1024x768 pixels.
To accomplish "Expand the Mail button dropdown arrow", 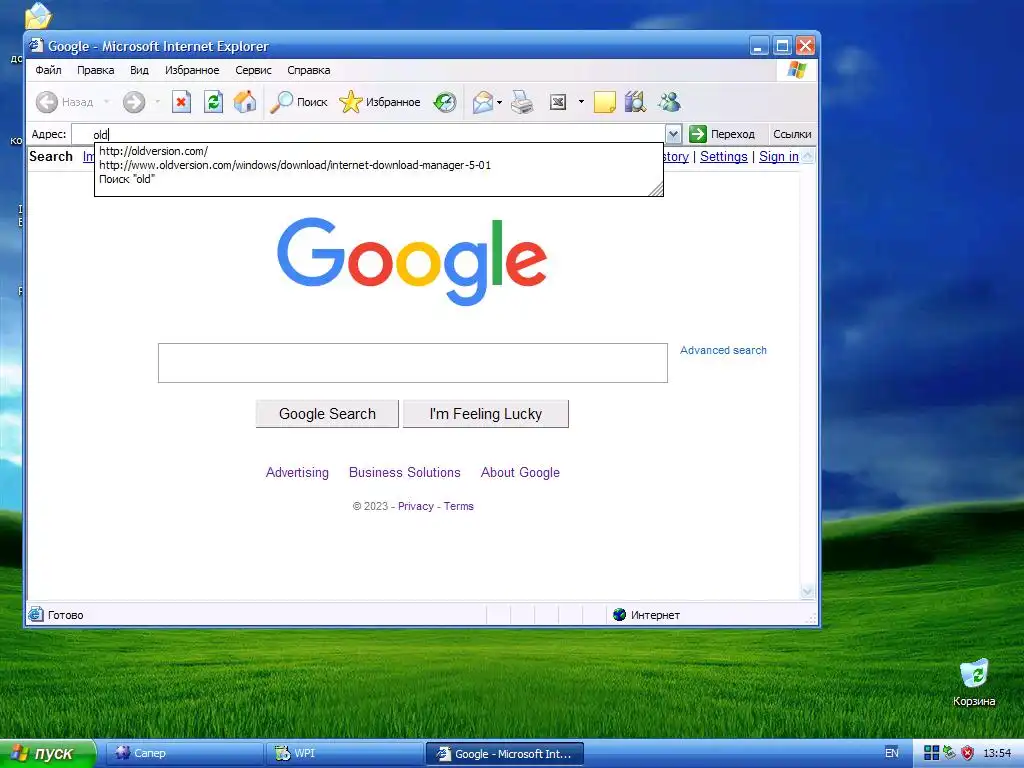I will pos(500,102).
